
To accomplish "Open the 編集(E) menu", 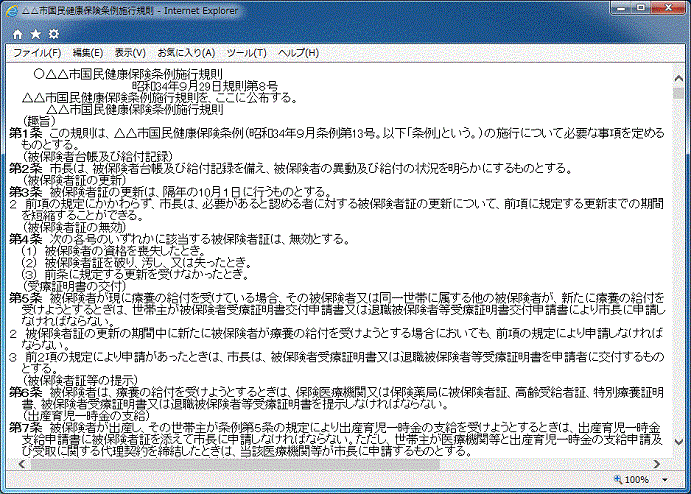I will 88,52.
